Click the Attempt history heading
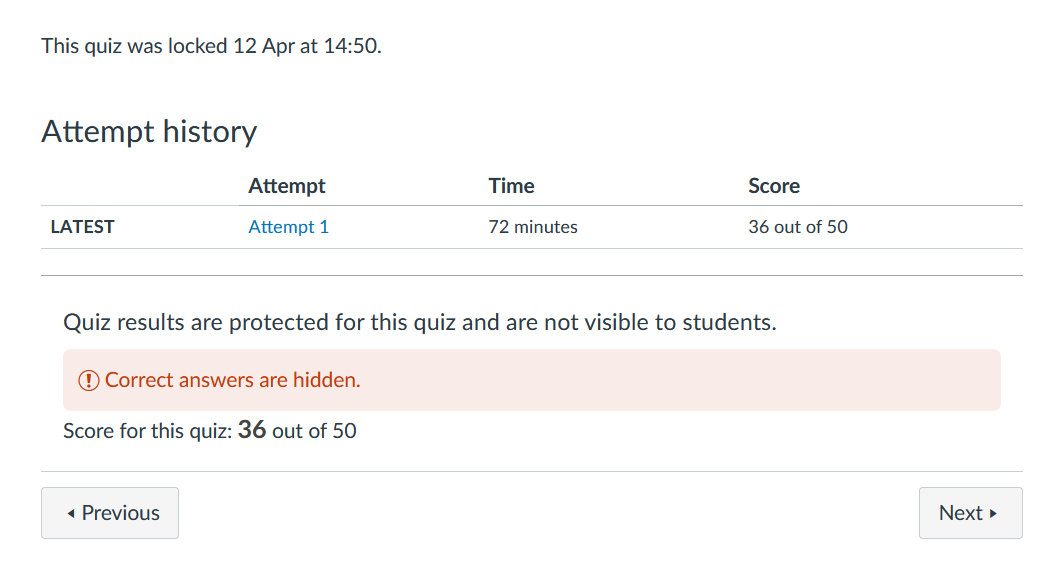The width and height of the screenshot is (1058, 584). (149, 131)
